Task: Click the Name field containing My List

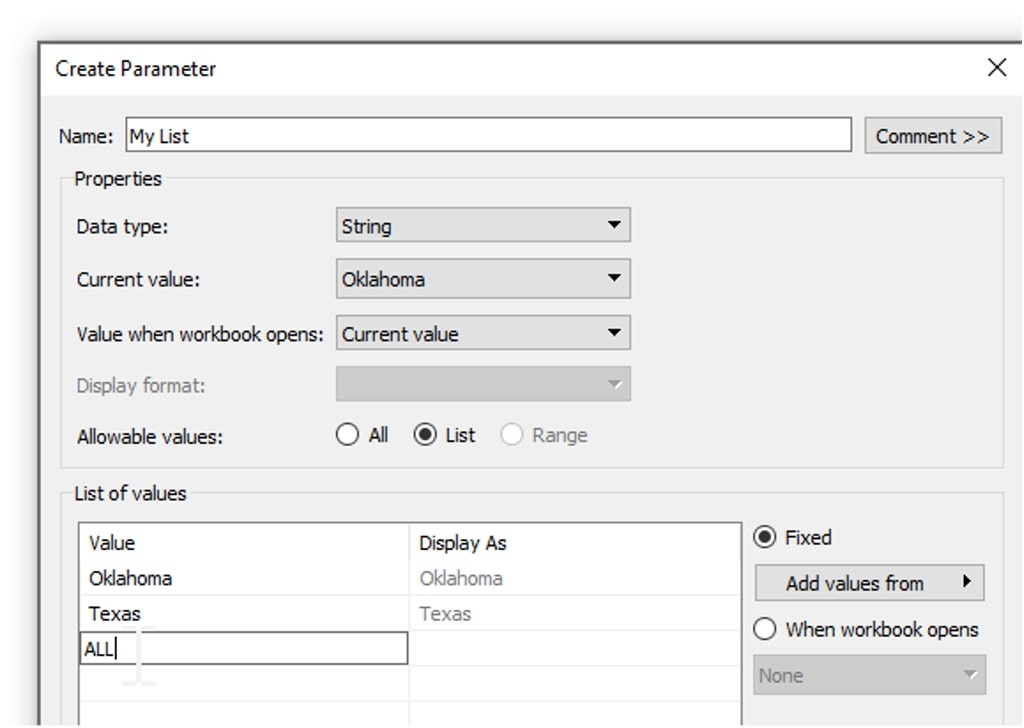Action: click(488, 135)
